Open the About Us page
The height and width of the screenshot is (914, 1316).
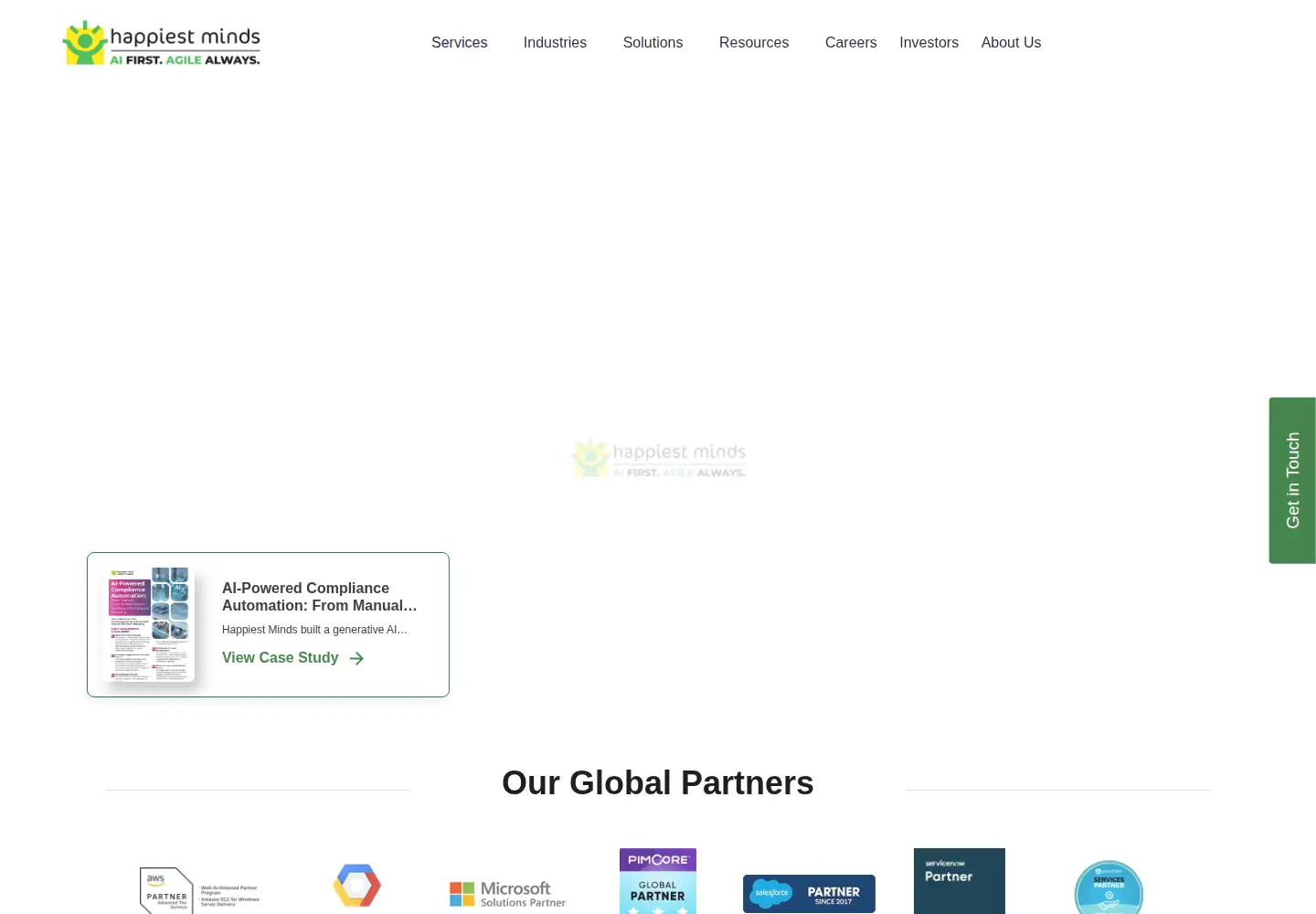1011,43
